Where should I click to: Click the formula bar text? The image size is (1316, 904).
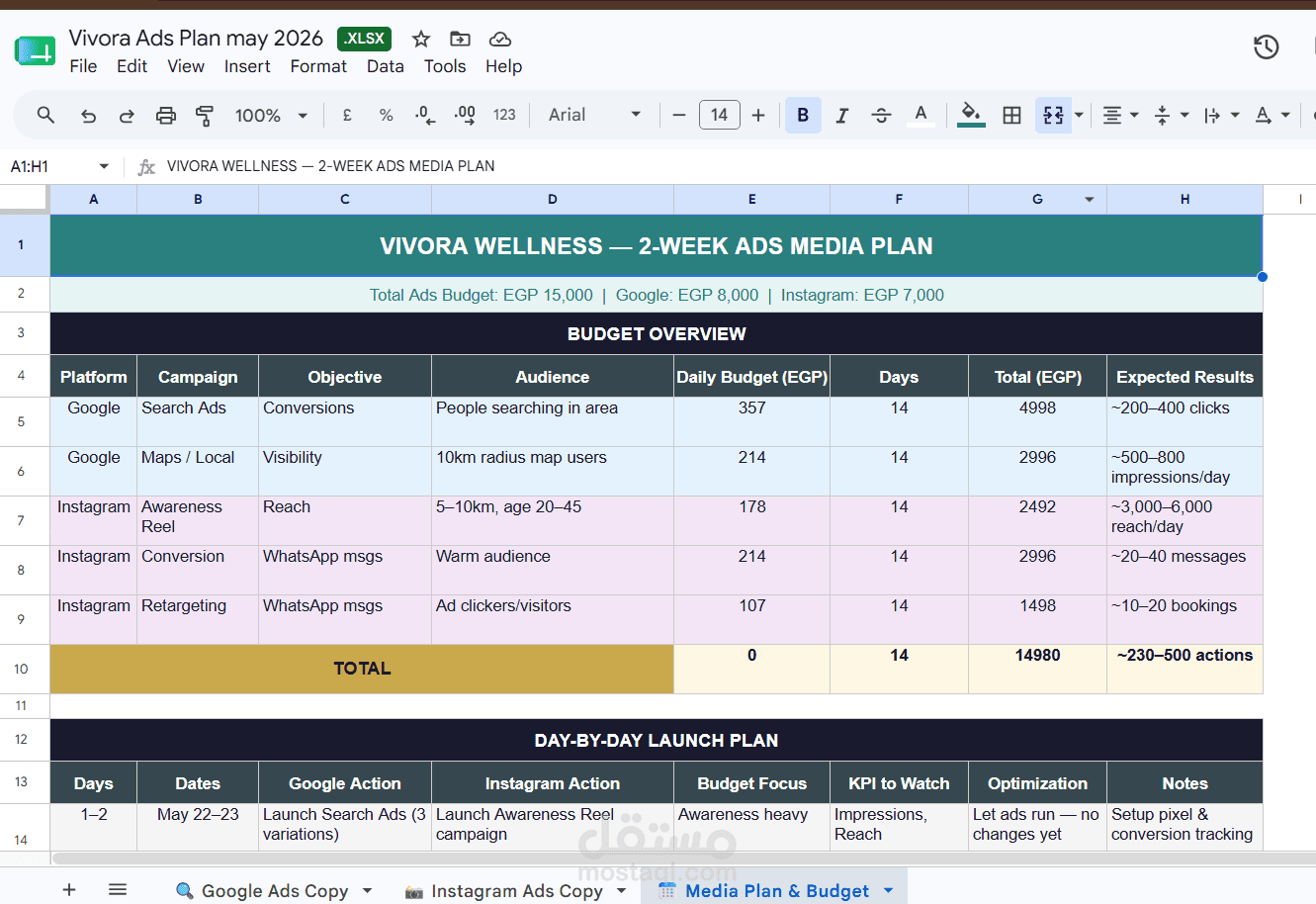pyautogui.click(x=330, y=166)
